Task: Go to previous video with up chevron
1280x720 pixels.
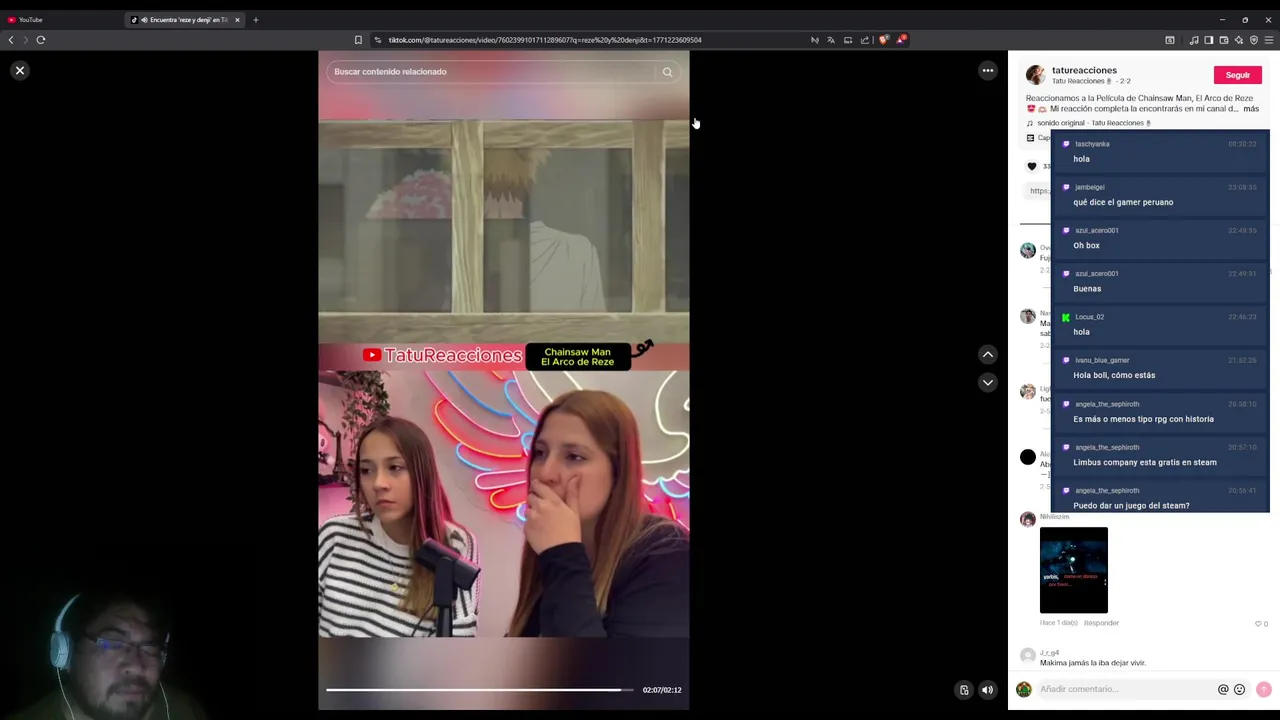Action: coord(987,354)
